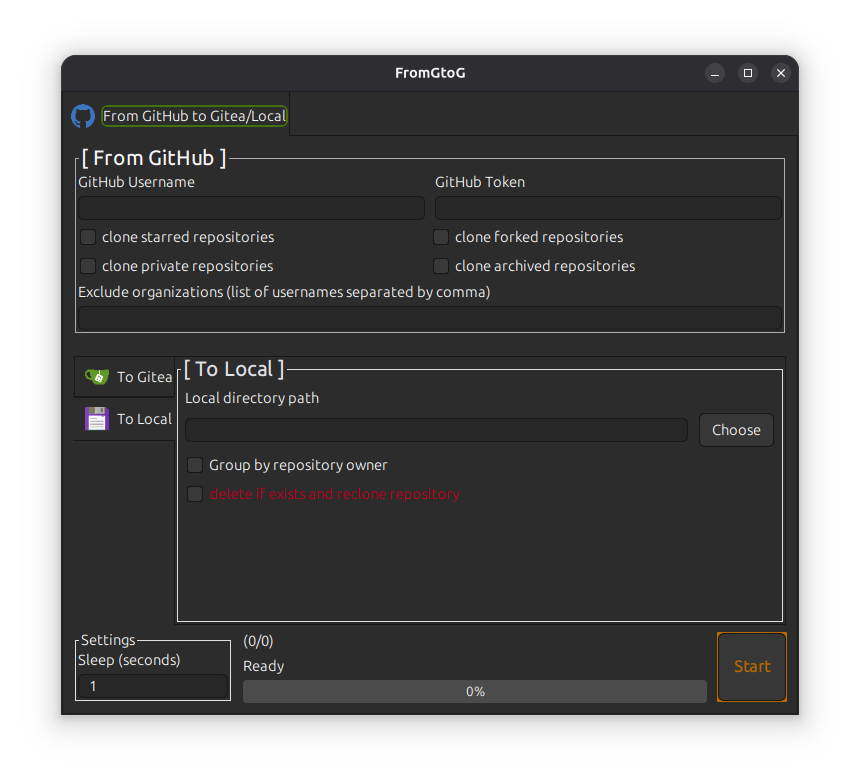
Task: Maximize the FromGtoG window
Action: [x=748, y=73]
